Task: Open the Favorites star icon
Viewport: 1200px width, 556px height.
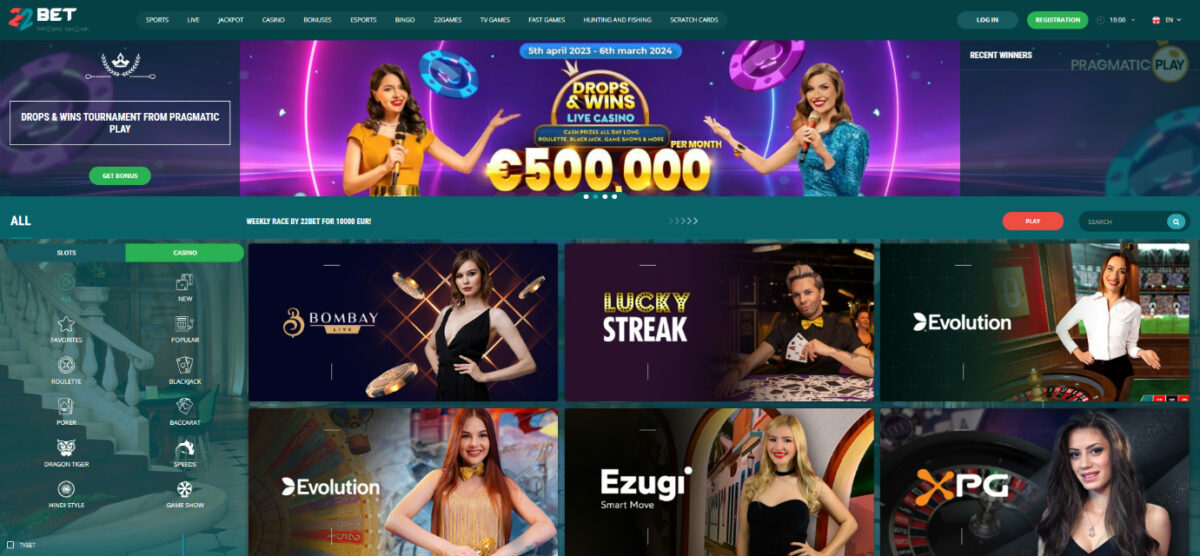Action: (x=66, y=324)
